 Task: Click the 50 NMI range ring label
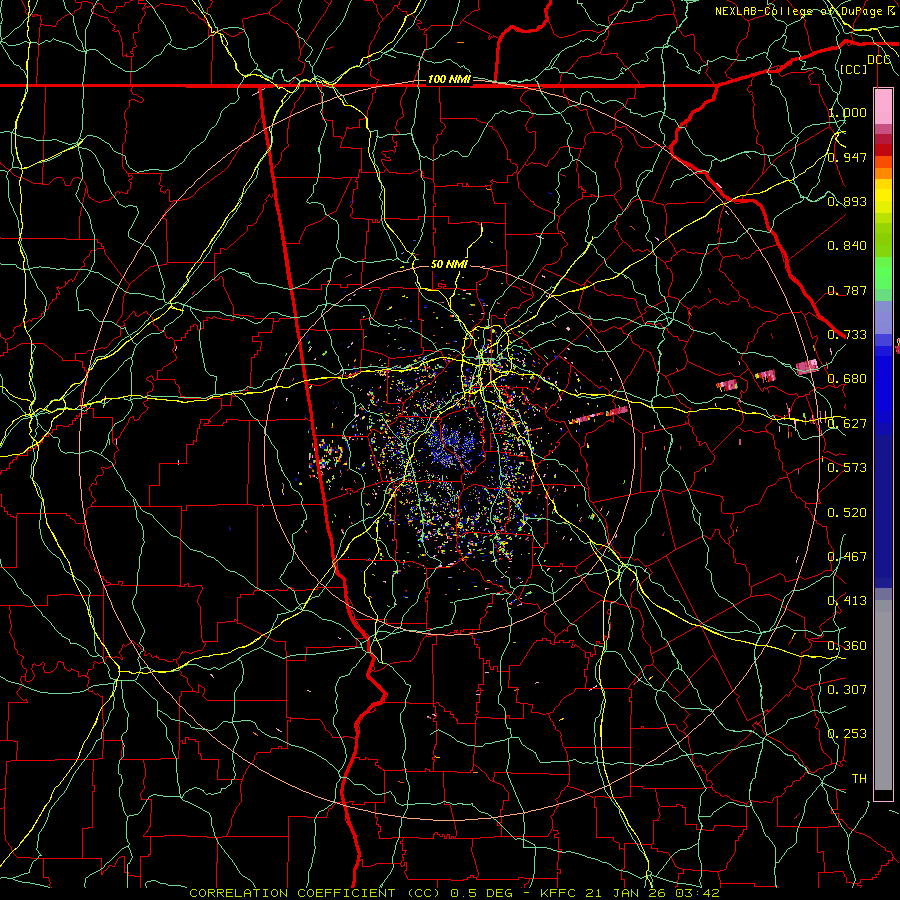(x=449, y=264)
